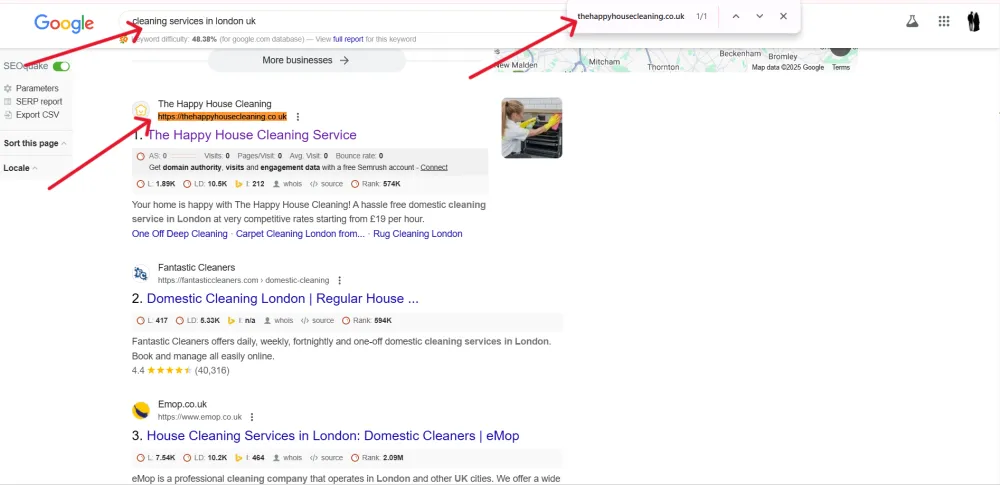
Task: Click the Google logo
Action: 64,24
